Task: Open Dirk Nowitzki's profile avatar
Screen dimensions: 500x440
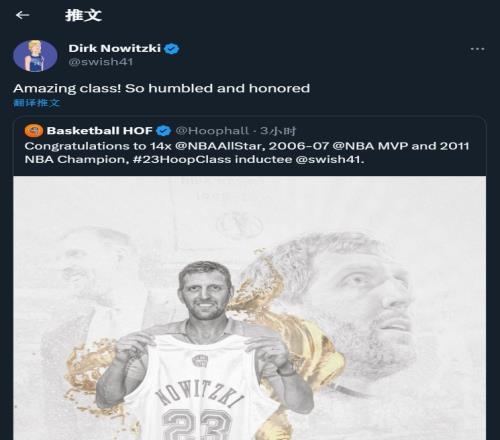Action: tap(35, 56)
